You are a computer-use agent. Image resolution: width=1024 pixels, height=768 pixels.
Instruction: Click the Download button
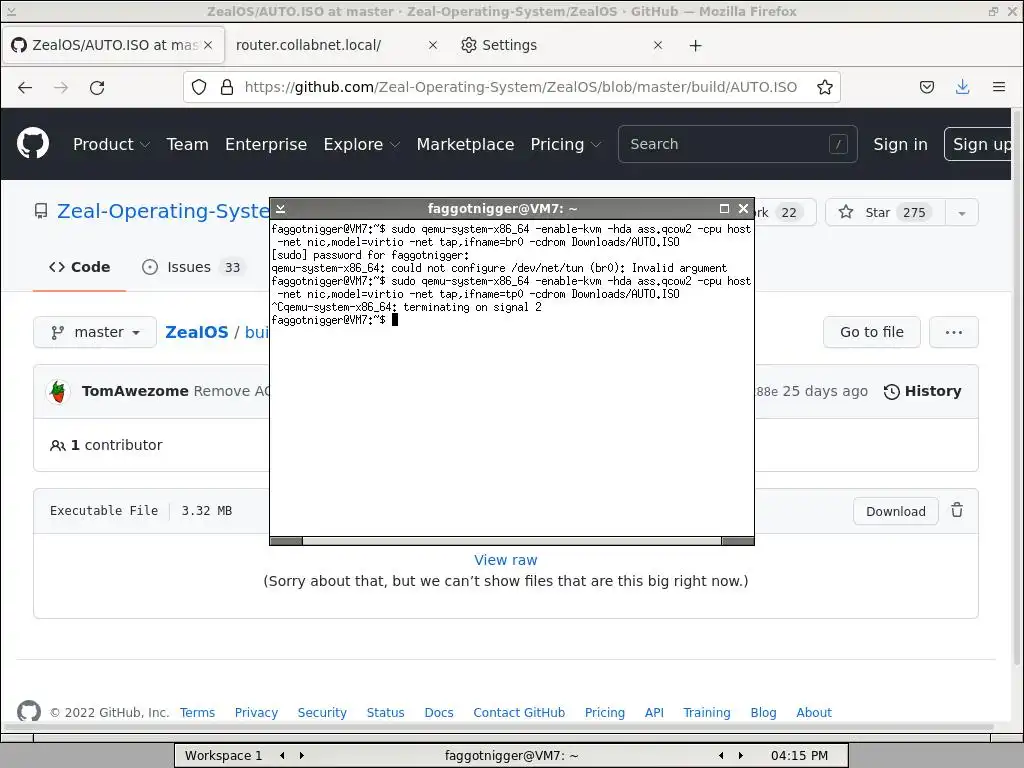coord(895,511)
